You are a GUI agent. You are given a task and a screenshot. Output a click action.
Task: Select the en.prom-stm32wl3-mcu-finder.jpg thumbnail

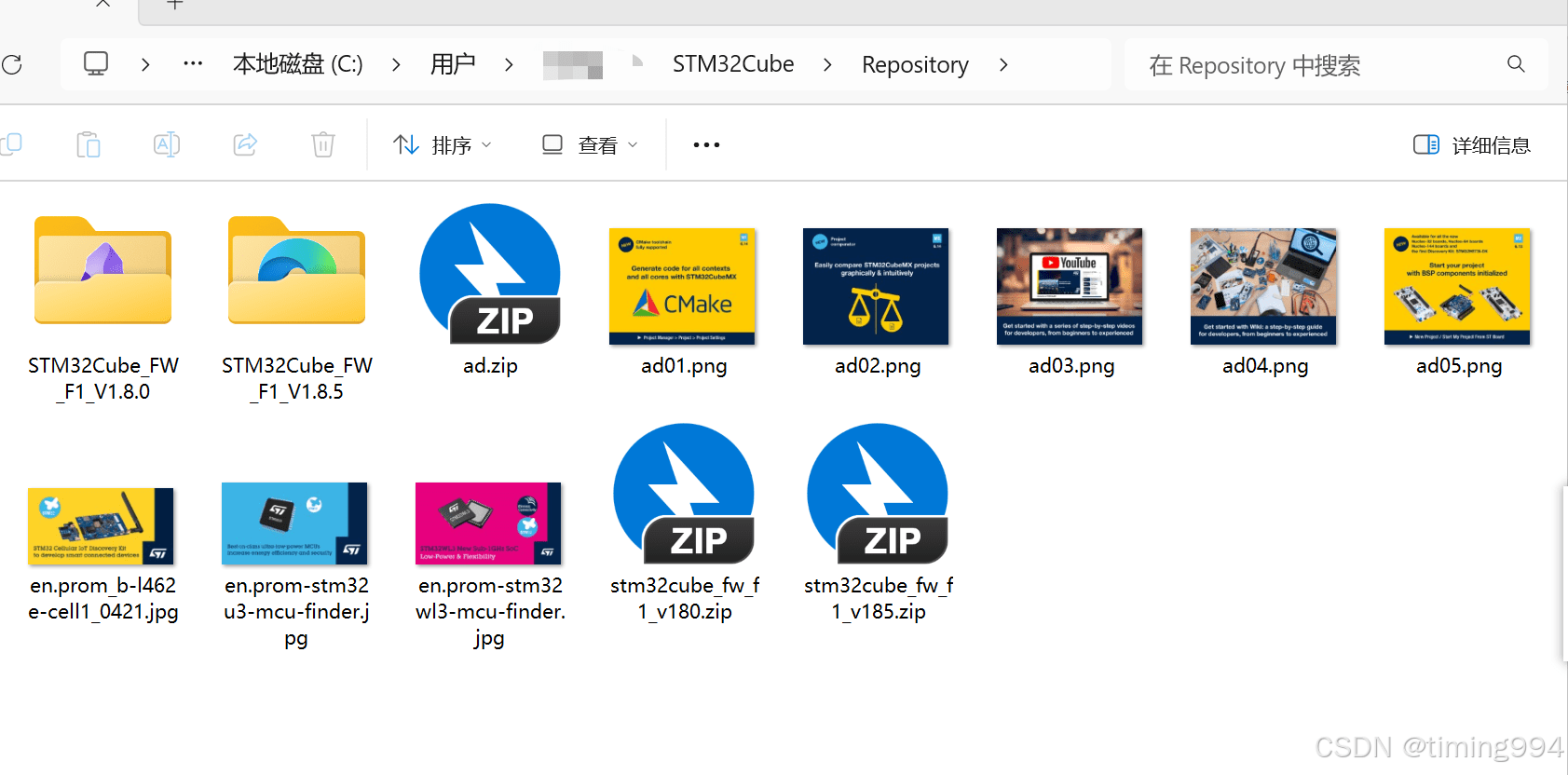tap(488, 523)
